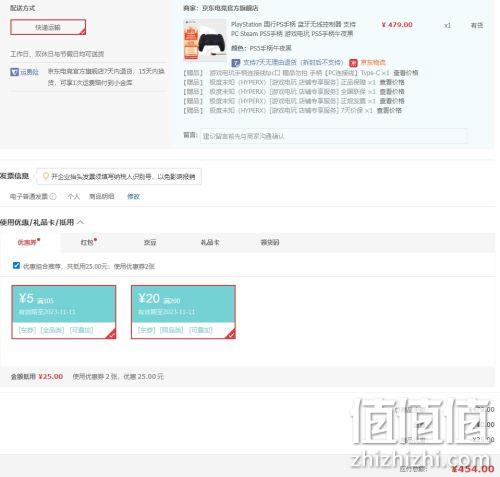This screenshot has height=477, width=500.
Task: Click the info icon next to 电子普通发票
Action: [x=53, y=196]
